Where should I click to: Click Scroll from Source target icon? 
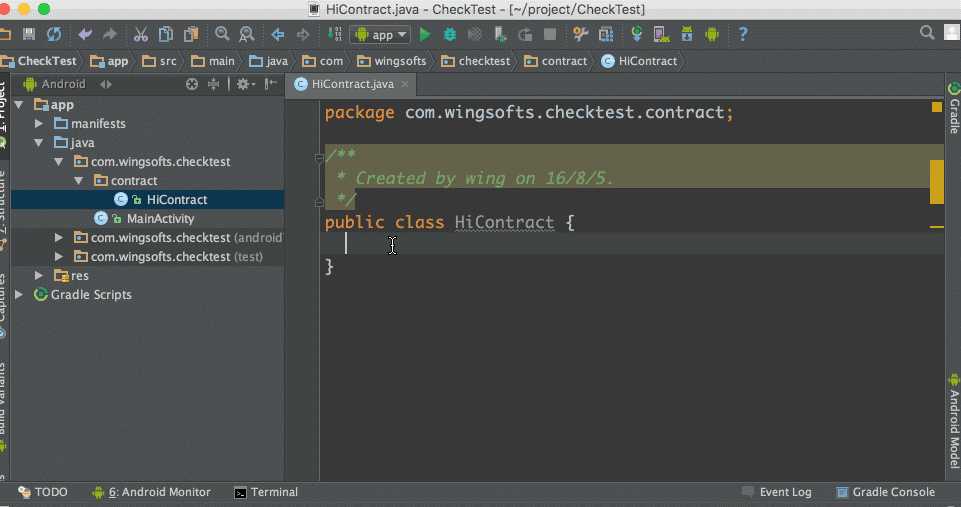pos(192,84)
